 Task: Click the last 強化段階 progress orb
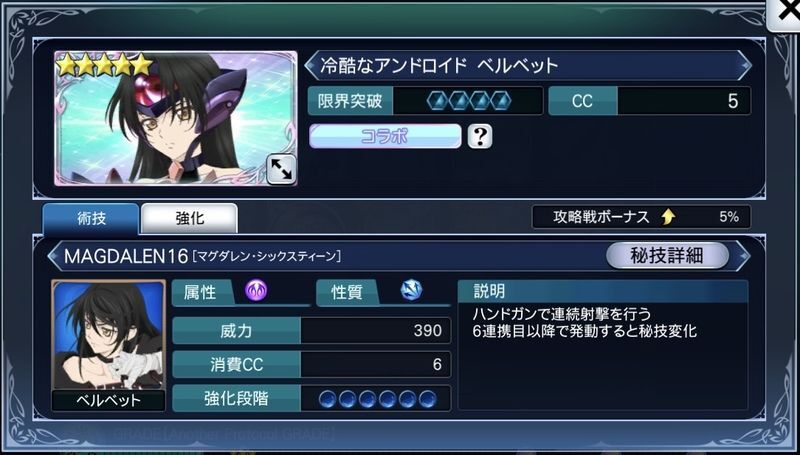[x=428, y=399]
